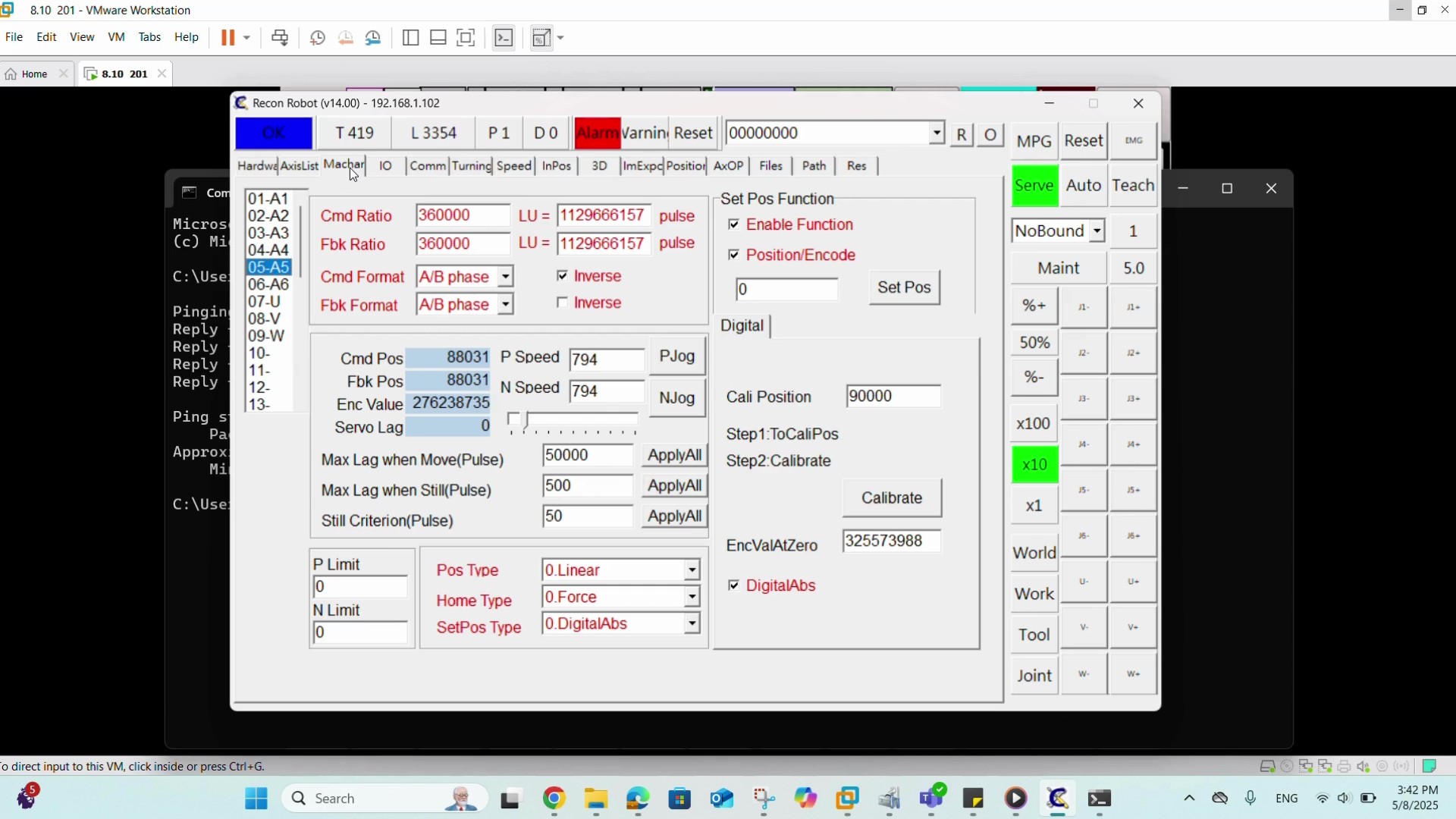
Task: Disable the DigitalAbs checkbox
Action: (x=735, y=585)
